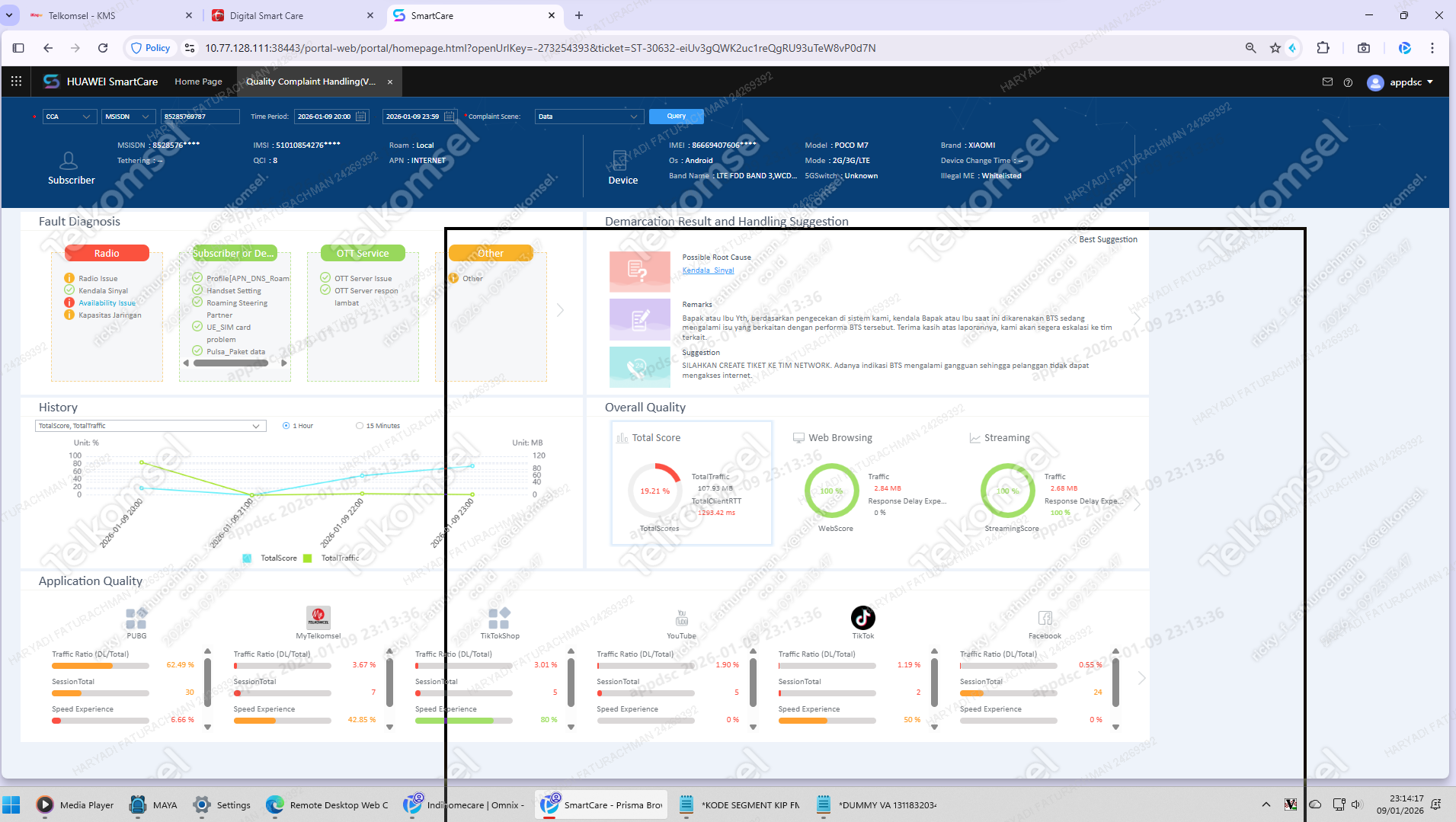The height and width of the screenshot is (822, 1456).
Task: Select the TikTok application icon
Action: [862, 618]
